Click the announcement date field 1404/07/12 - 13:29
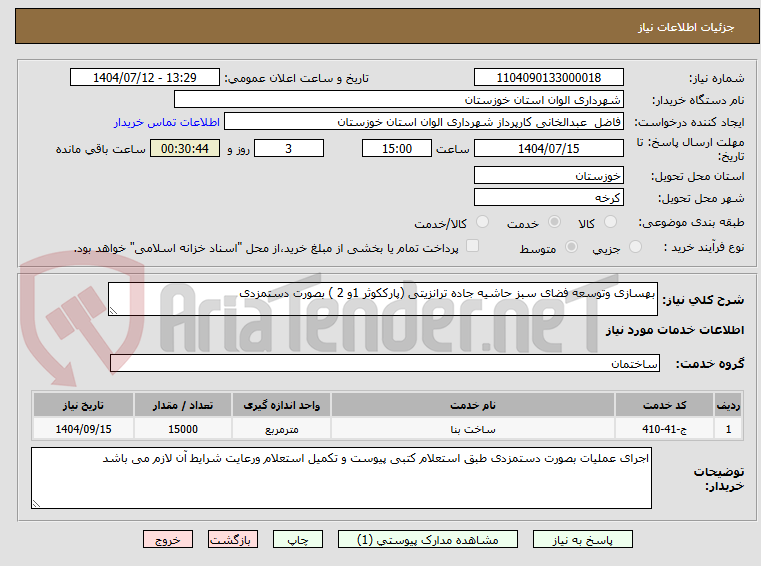The image size is (761, 566). tap(145, 78)
